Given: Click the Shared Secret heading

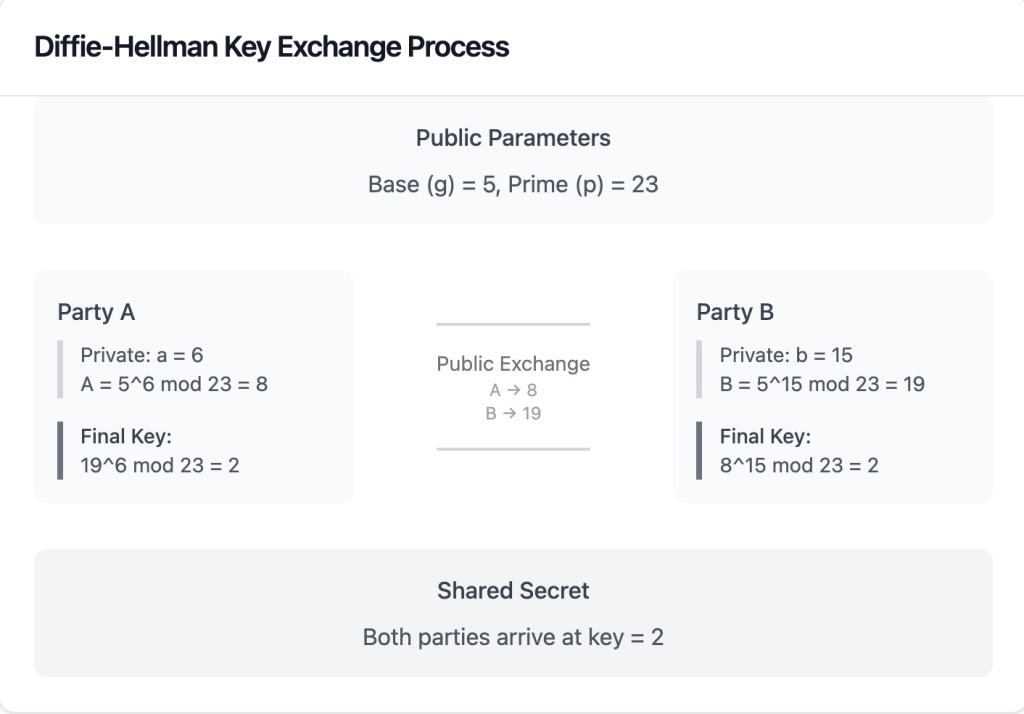Looking at the screenshot, I should pos(513,591).
